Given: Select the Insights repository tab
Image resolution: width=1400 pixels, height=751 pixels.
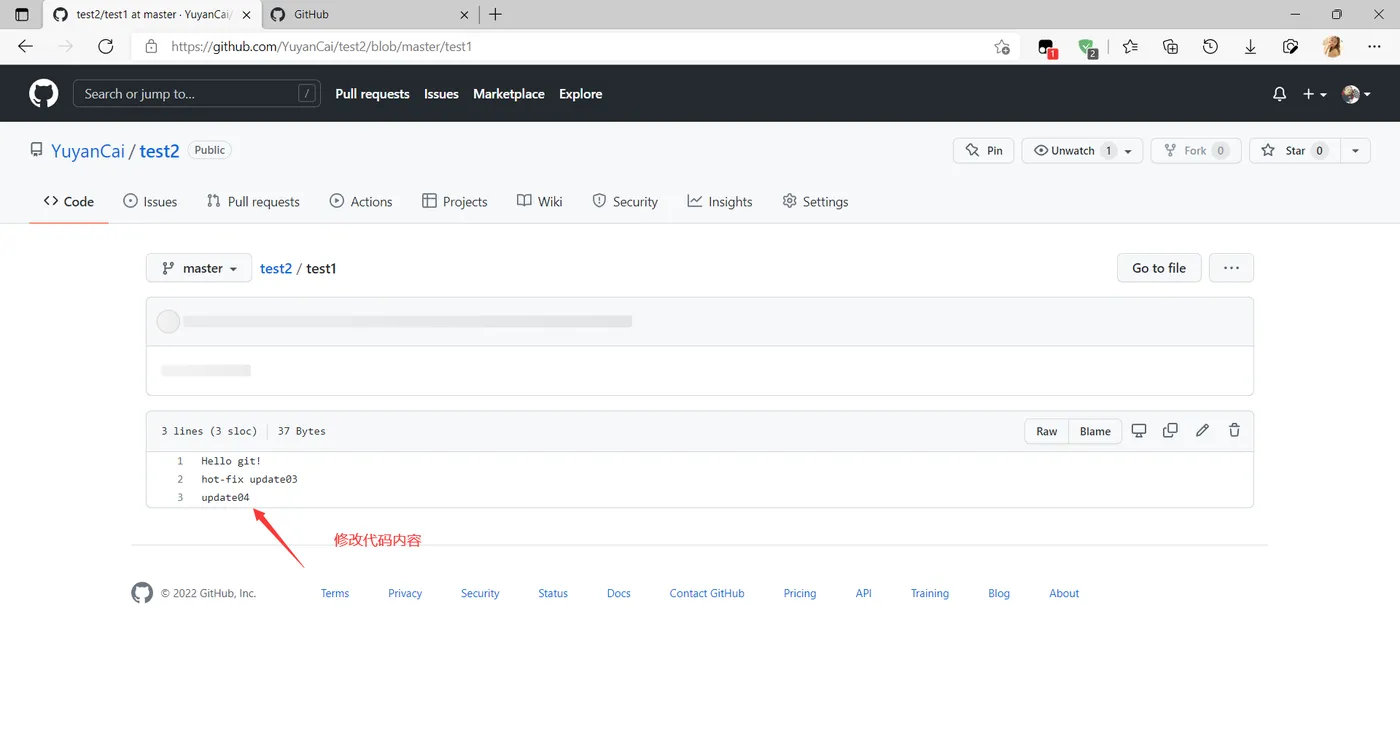Looking at the screenshot, I should pyautogui.click(x=720, y=201).
